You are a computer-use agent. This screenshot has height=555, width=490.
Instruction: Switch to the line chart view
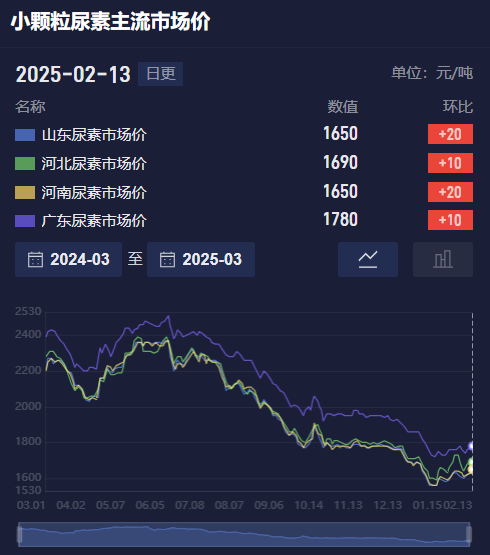click(368, 259)
